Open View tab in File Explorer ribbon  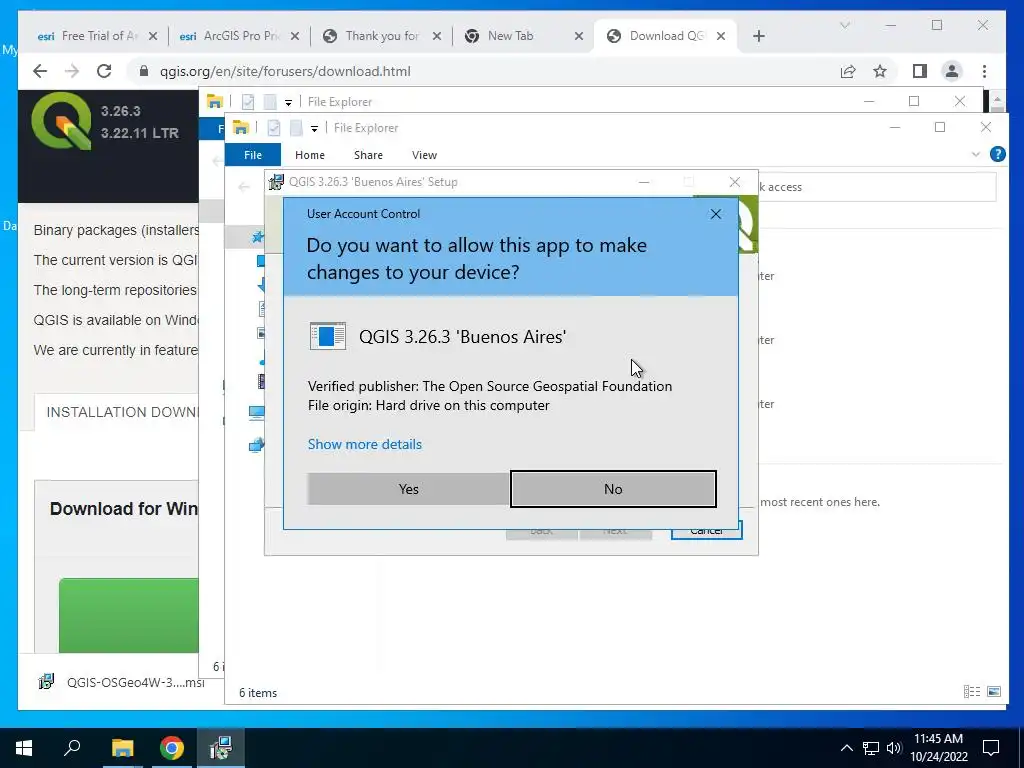[424, 155]
